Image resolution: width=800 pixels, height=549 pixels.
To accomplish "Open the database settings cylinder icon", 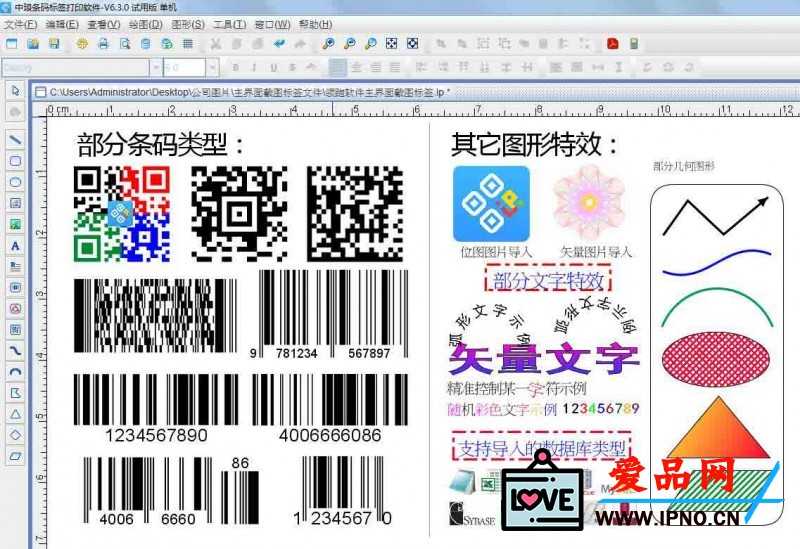I will pyautogui.click(x=145, y=44).
